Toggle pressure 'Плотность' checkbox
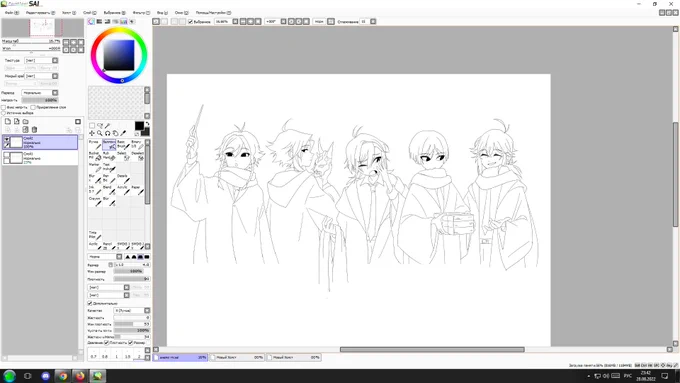Image resolution: width=680 pixels, height=383 pixels. coord(107,343)
